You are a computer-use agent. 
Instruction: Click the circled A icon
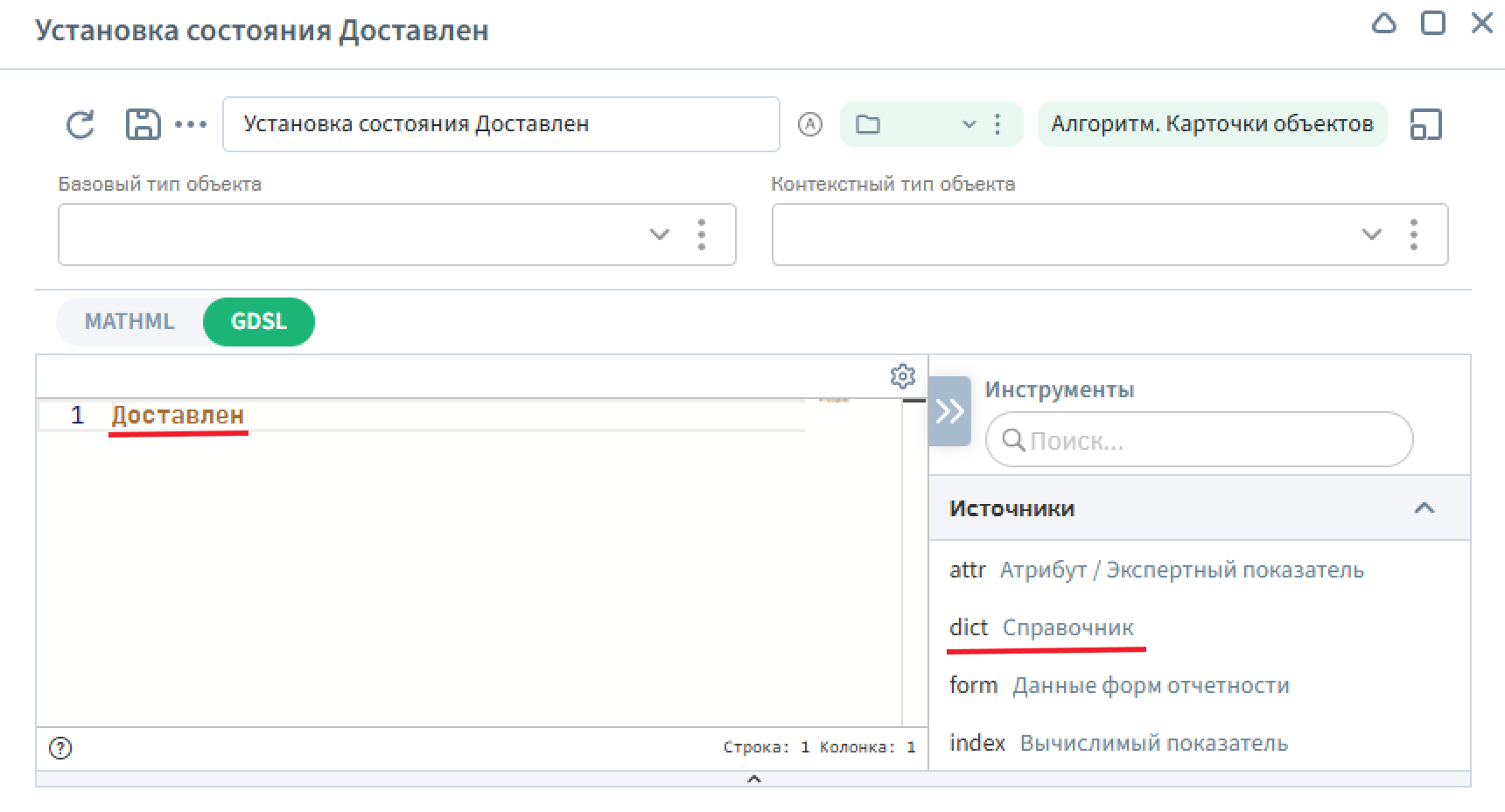810,124
